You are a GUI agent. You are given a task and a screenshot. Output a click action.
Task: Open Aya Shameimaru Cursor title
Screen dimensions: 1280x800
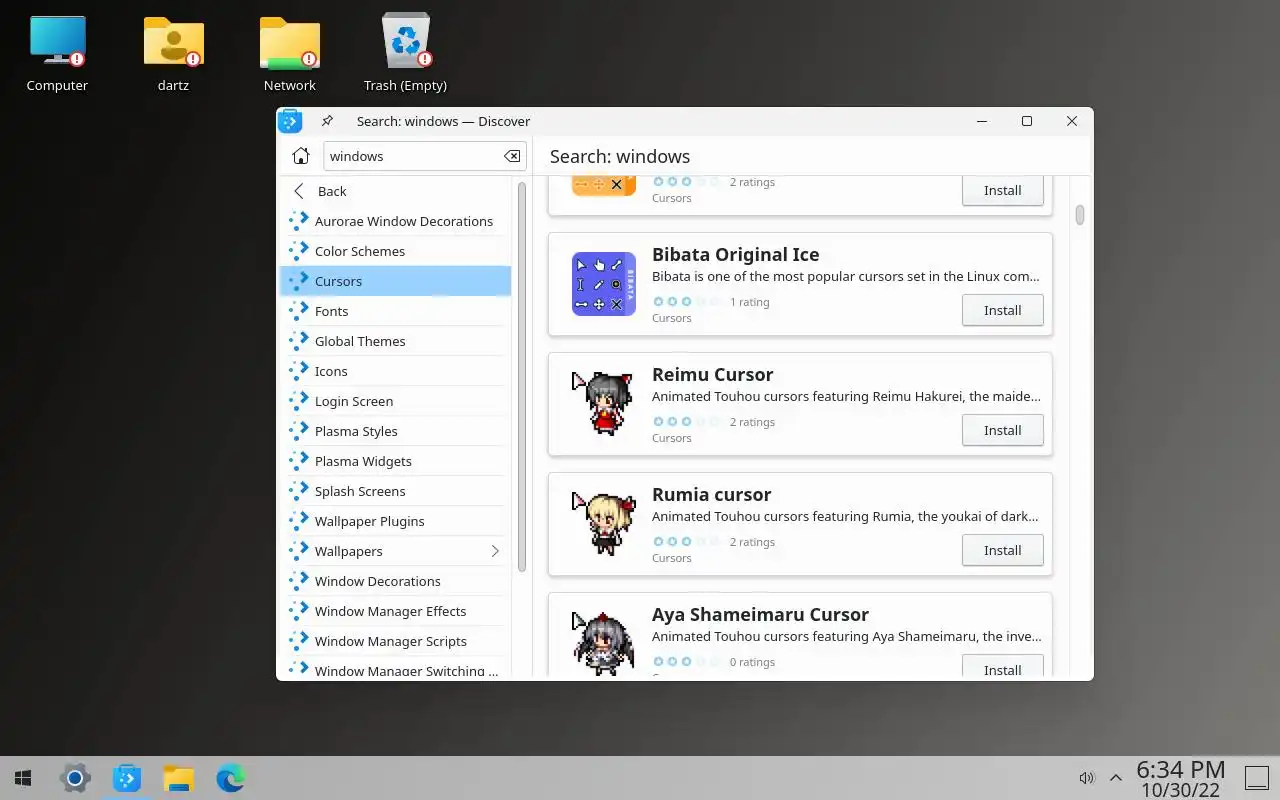tap(760, 614)
